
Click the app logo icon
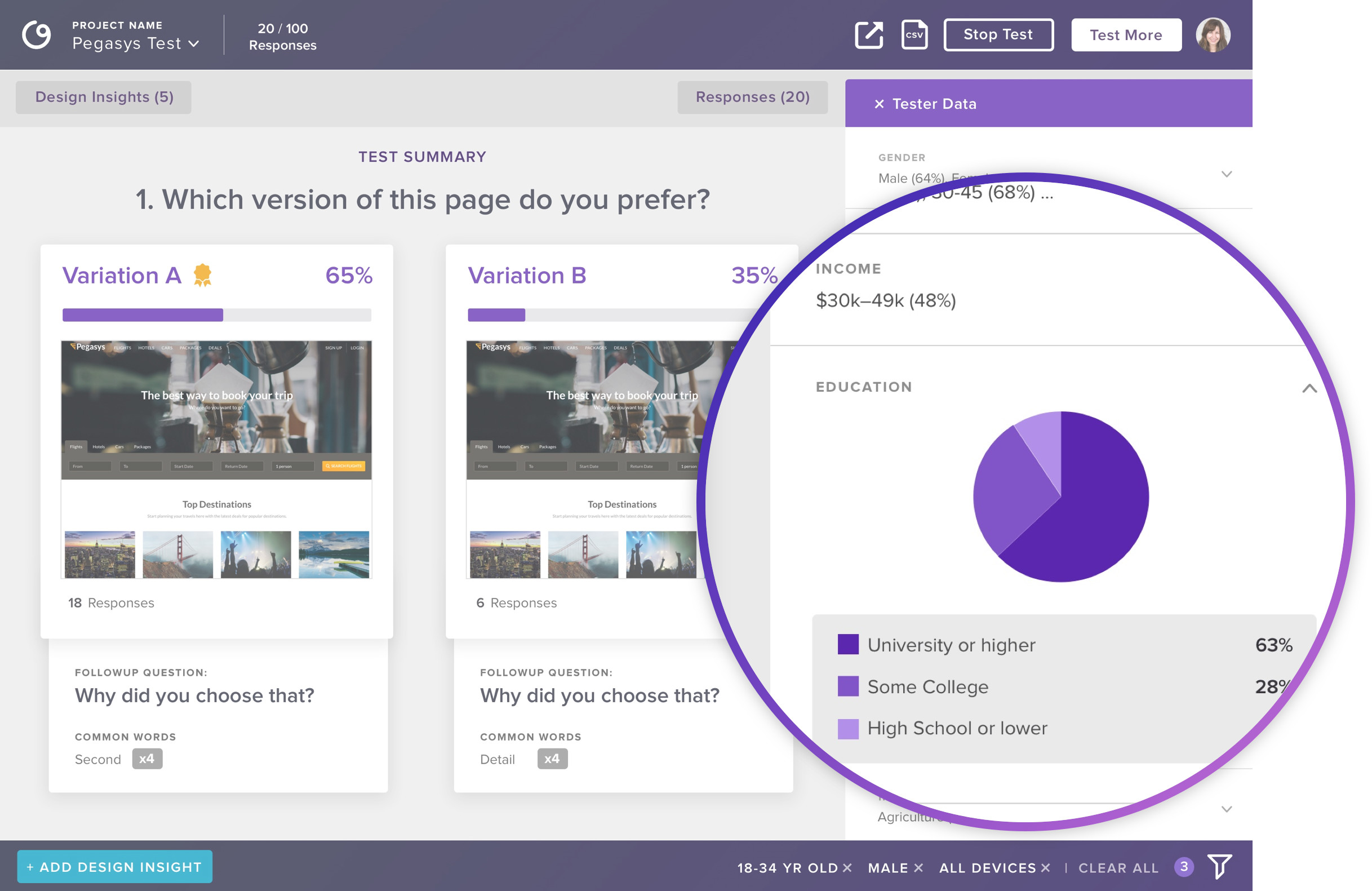point(36,35)
